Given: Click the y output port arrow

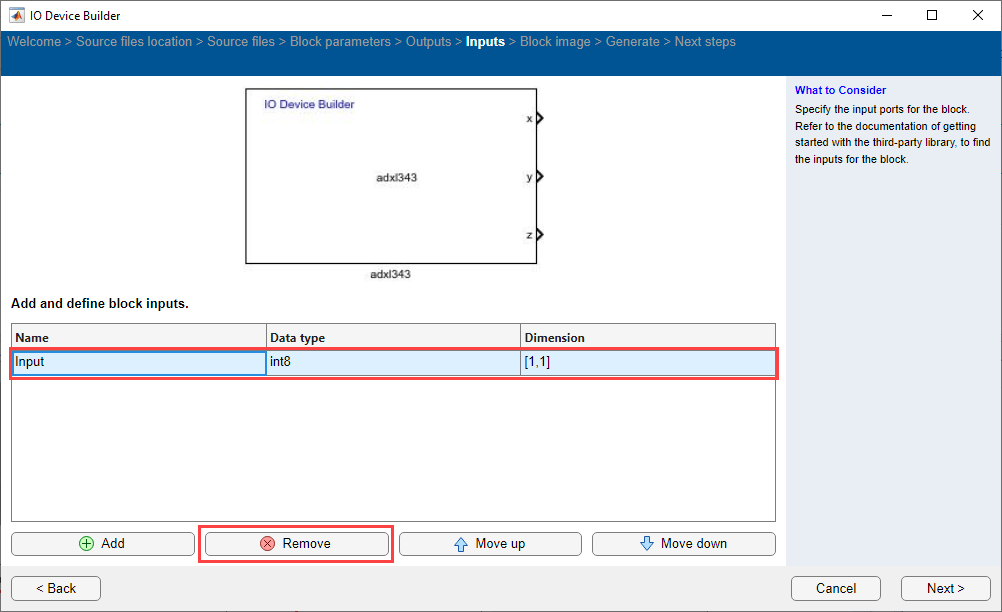Looking at the screenshot, I should pos(539,177).
